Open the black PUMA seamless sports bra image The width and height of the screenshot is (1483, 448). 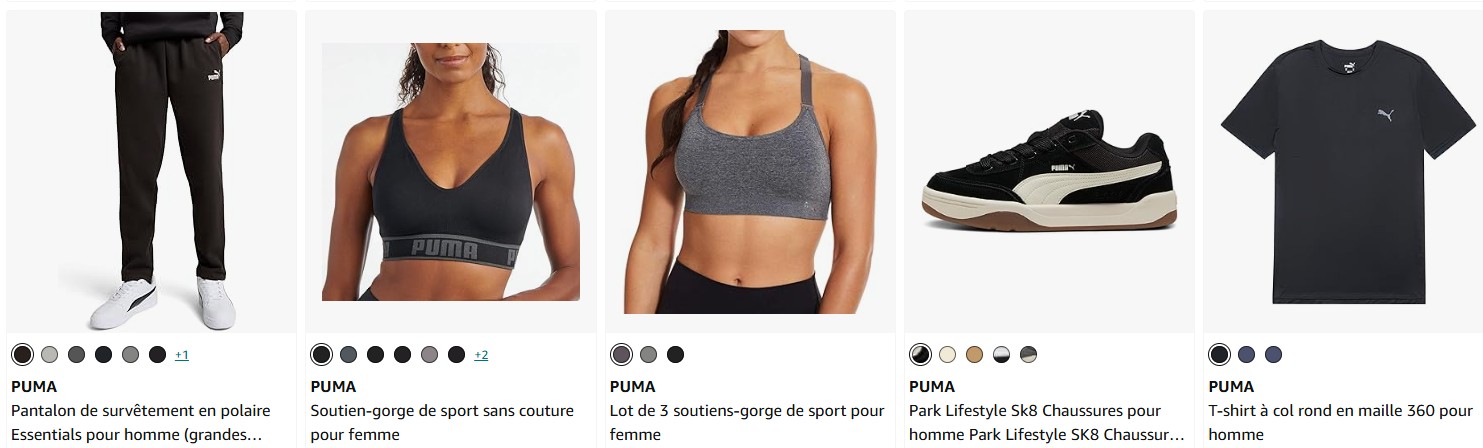[x=450, y=171]
